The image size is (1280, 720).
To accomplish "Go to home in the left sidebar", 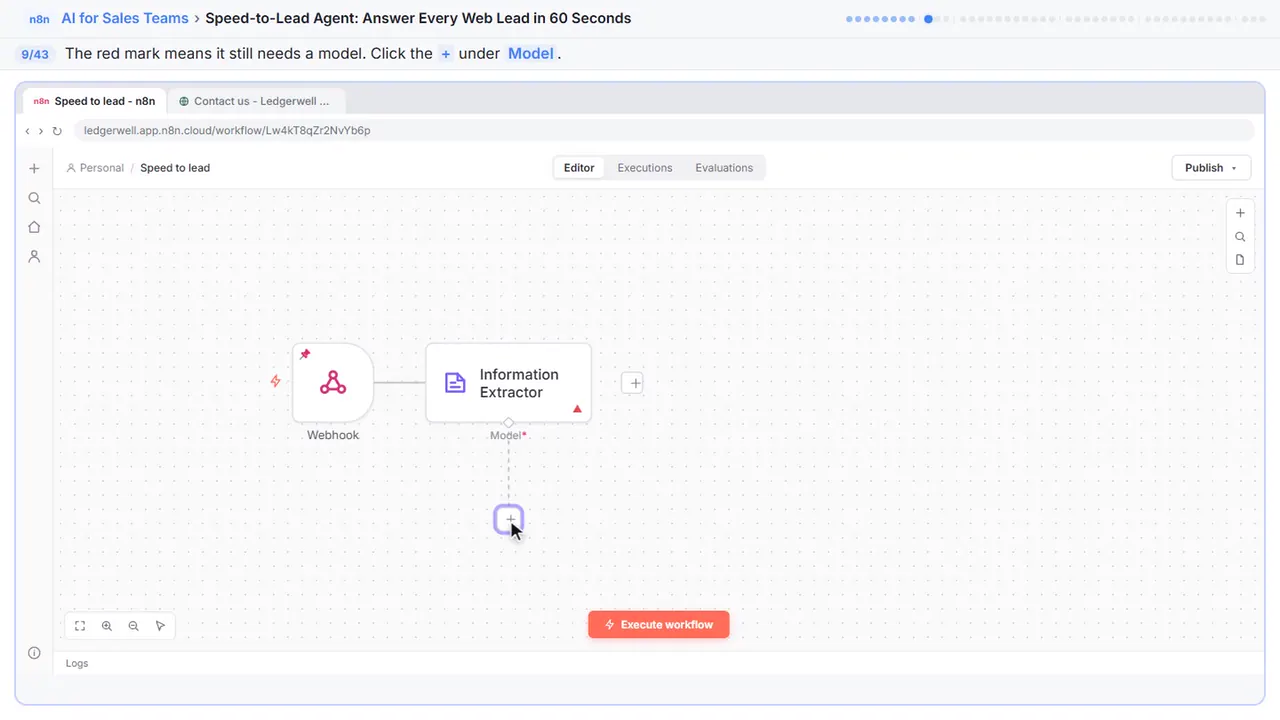I will tap(34, 227).
